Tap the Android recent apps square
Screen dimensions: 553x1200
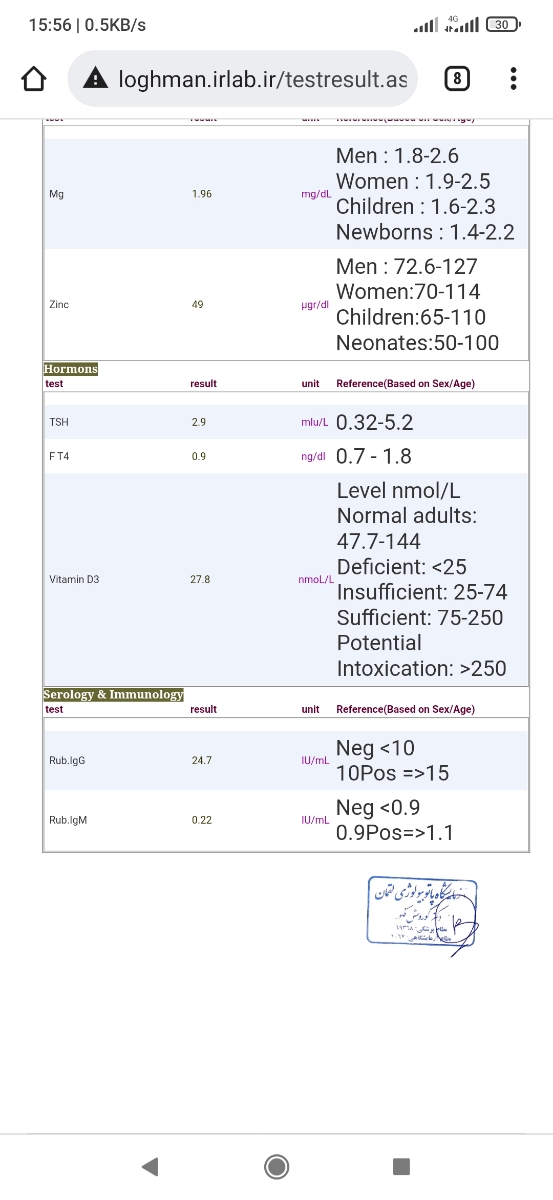click(401, 1166)
